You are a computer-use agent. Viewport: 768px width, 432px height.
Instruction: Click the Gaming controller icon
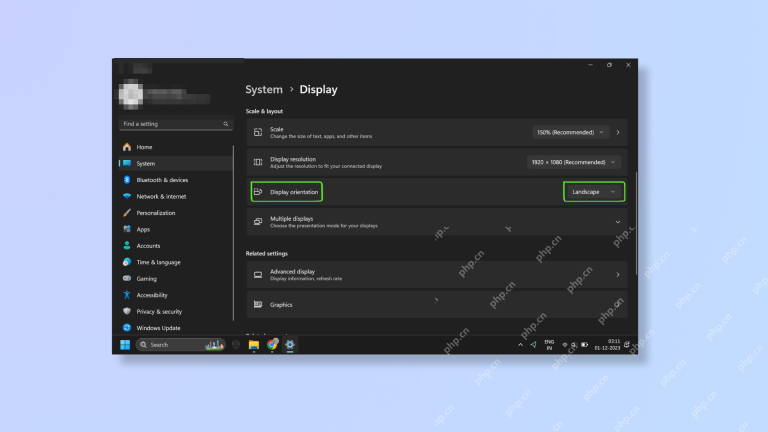tap(127, 278)
